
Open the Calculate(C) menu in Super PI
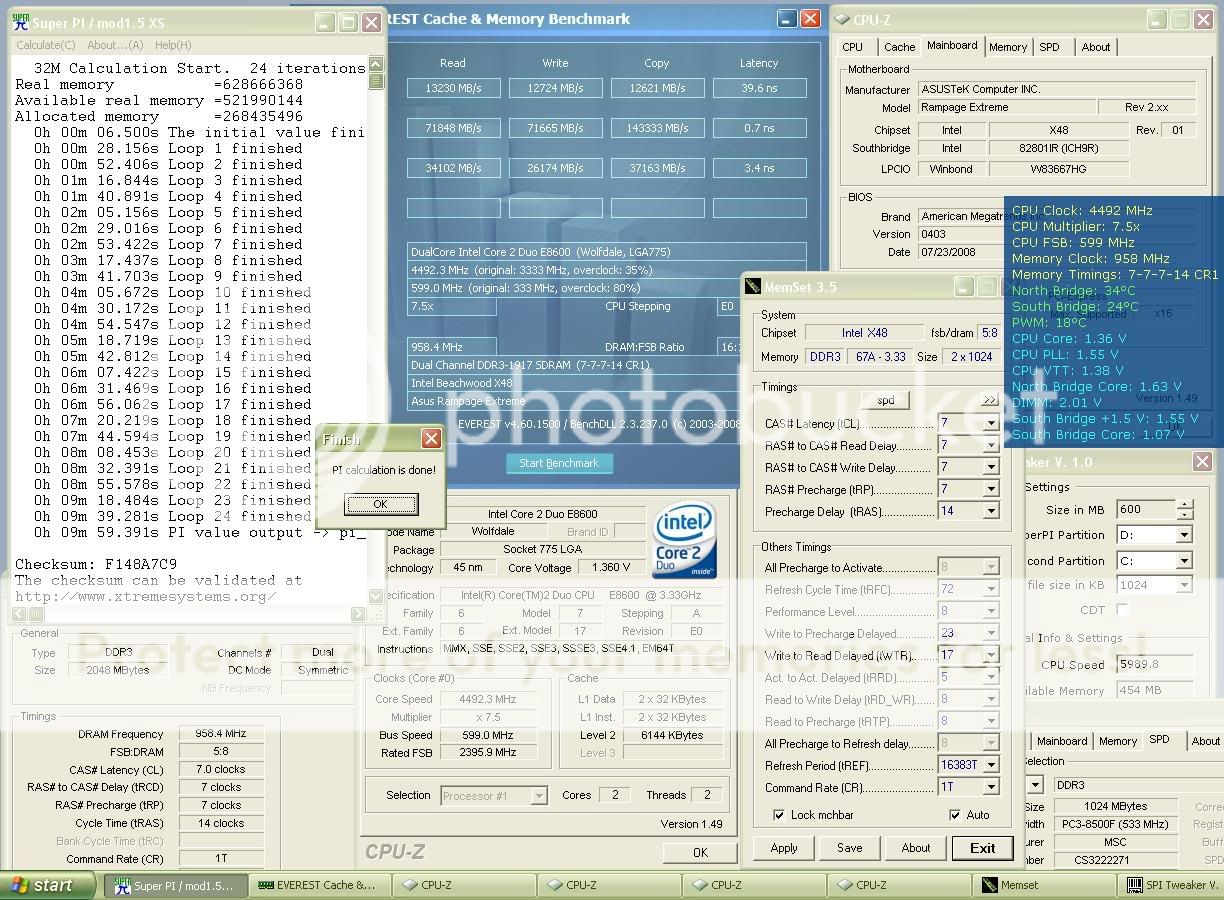click(x=45, y=45)
